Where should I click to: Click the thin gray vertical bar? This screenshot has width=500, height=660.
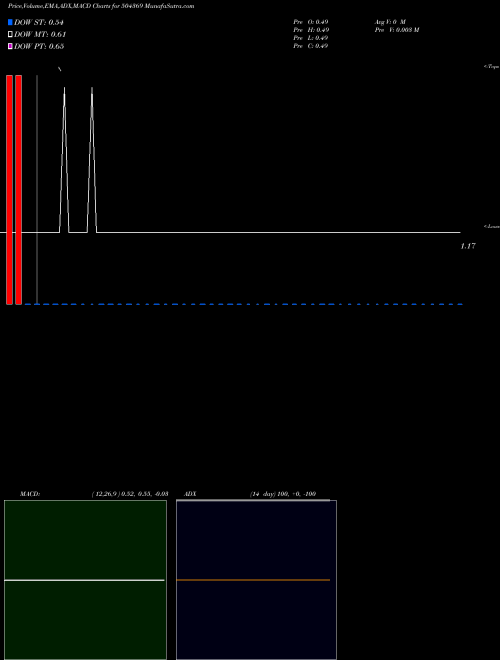(x=37, y=189)
